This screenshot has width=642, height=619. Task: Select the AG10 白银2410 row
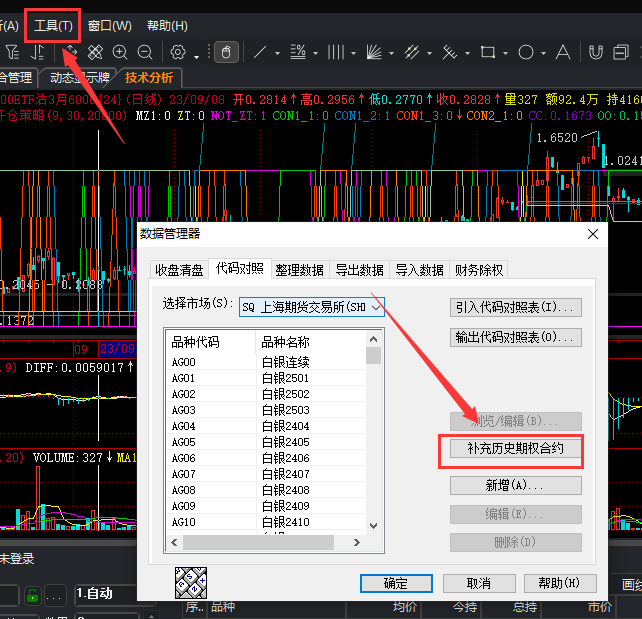tap(266, 522)
